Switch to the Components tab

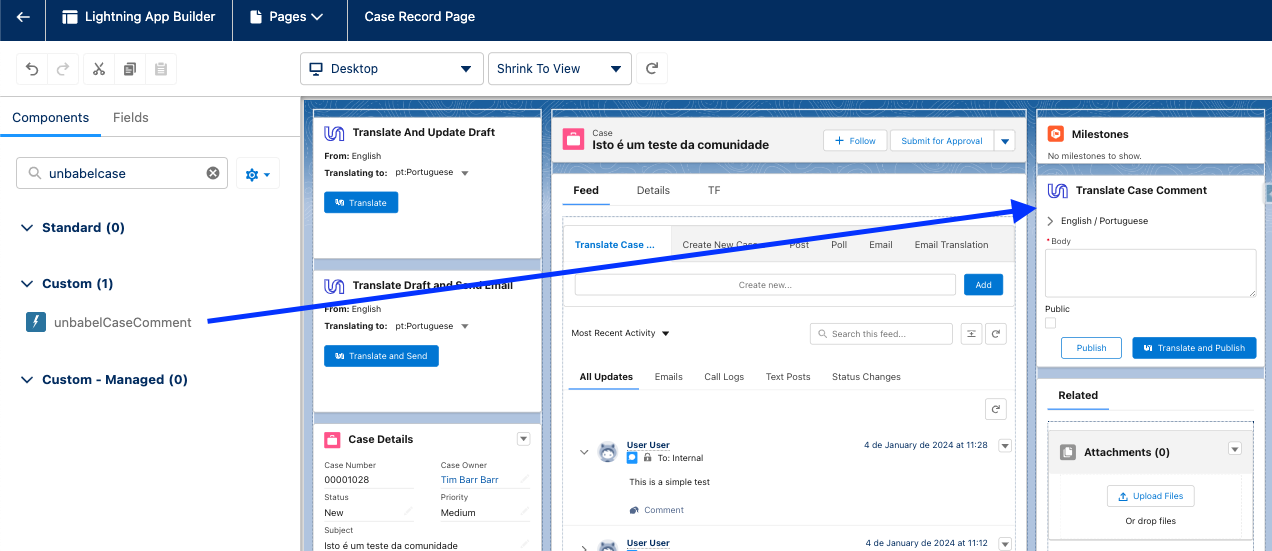point(51,117)
